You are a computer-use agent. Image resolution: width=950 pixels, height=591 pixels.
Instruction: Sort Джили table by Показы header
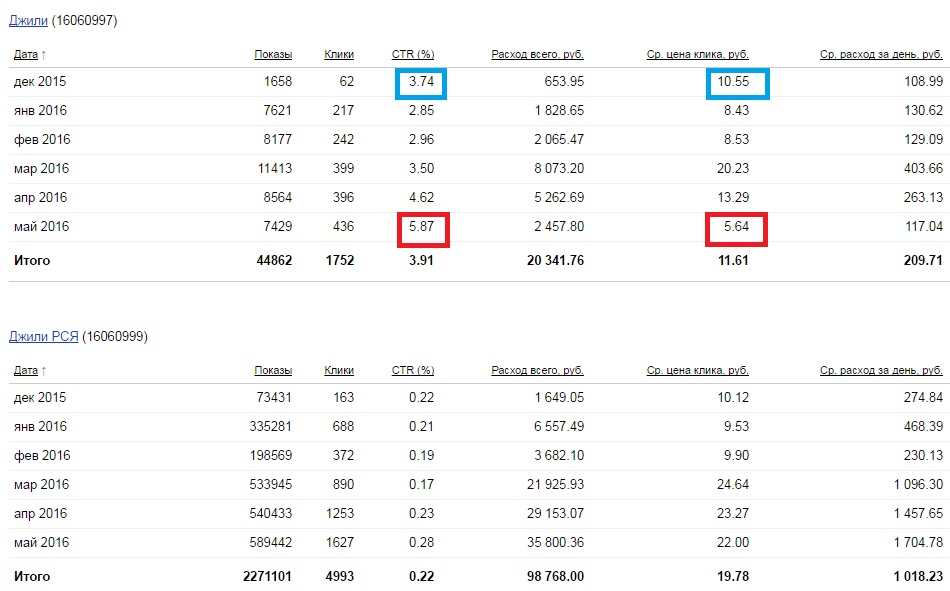click(x=273, y=54)
